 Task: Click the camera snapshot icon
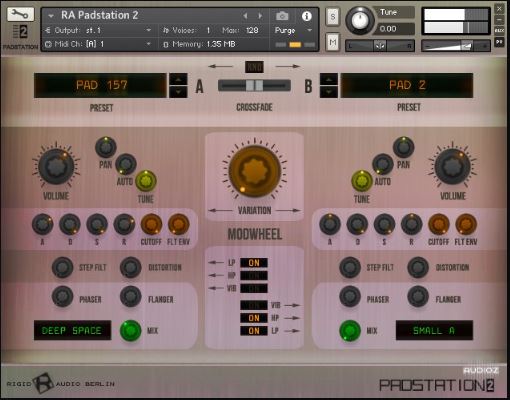click(x=282, y=16)
